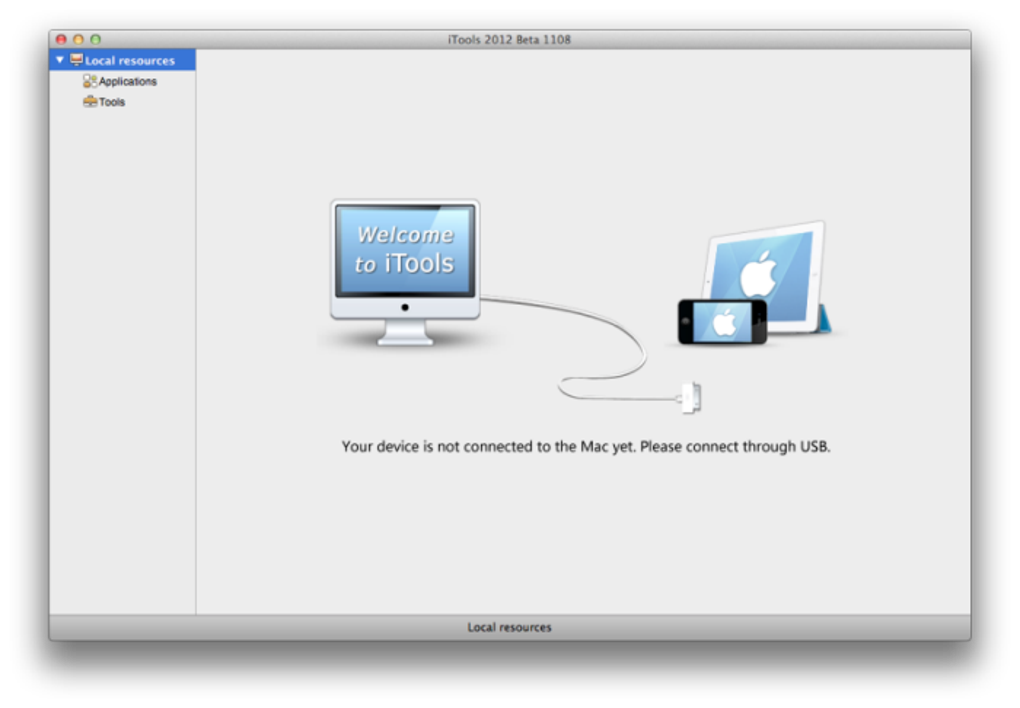Open Applications in the sidebar
This screenshot has width=1020, height=708.
128,81
